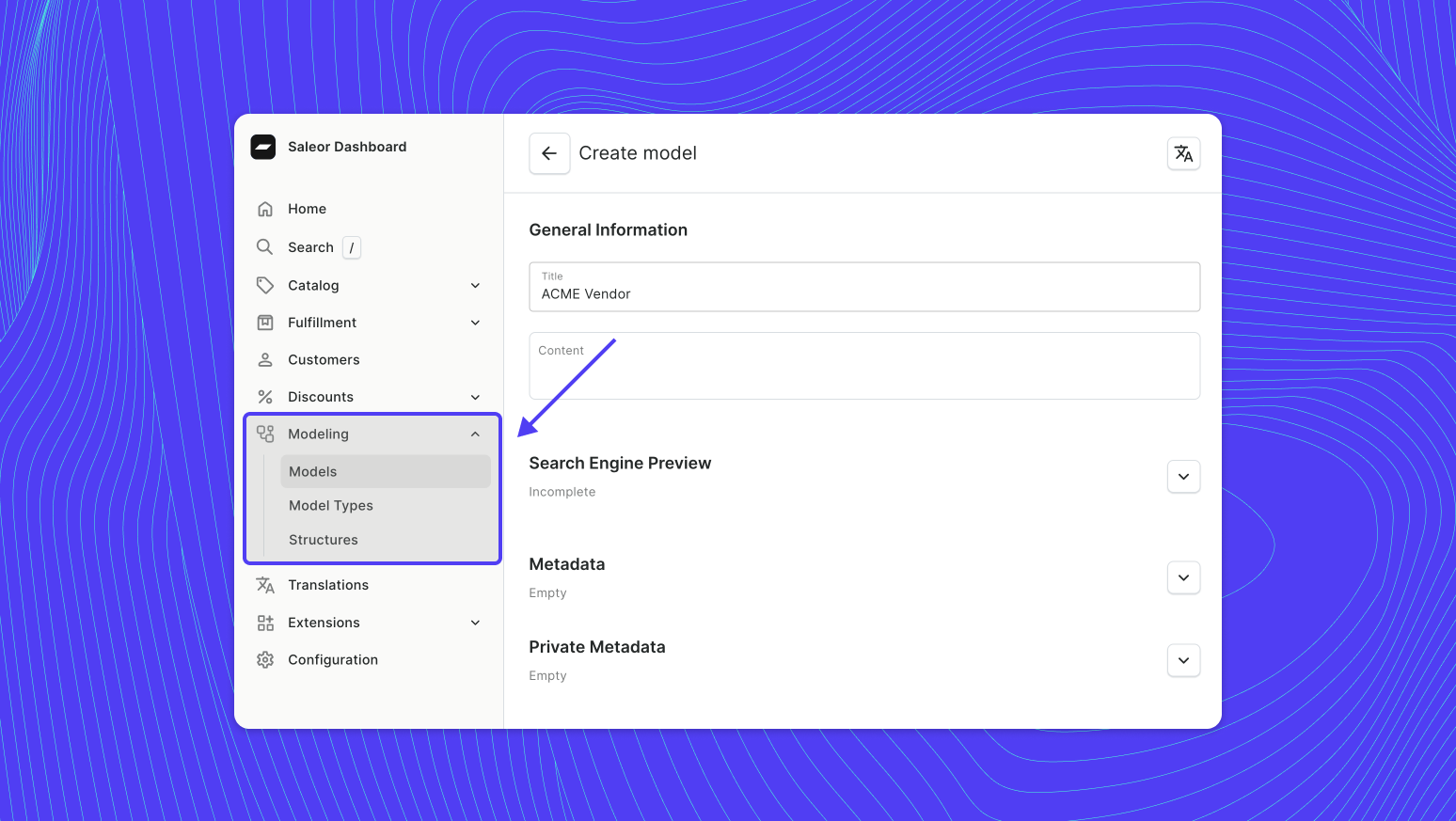
Task: Open the Translations page
Action: [328, 585]
